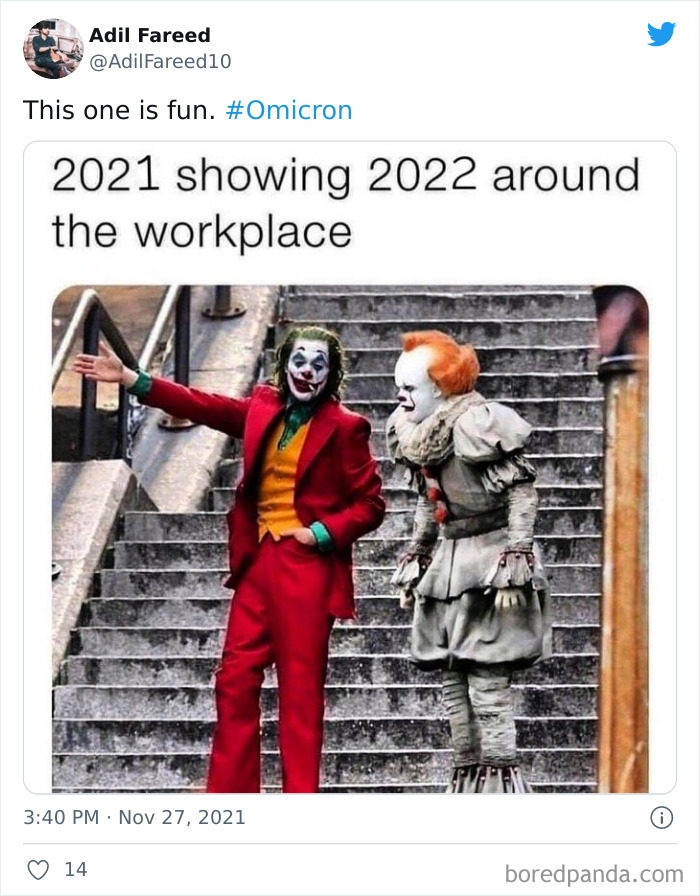Select the "This one is fun." tweet text
The image size is (700, 896).
click(119, 110)
